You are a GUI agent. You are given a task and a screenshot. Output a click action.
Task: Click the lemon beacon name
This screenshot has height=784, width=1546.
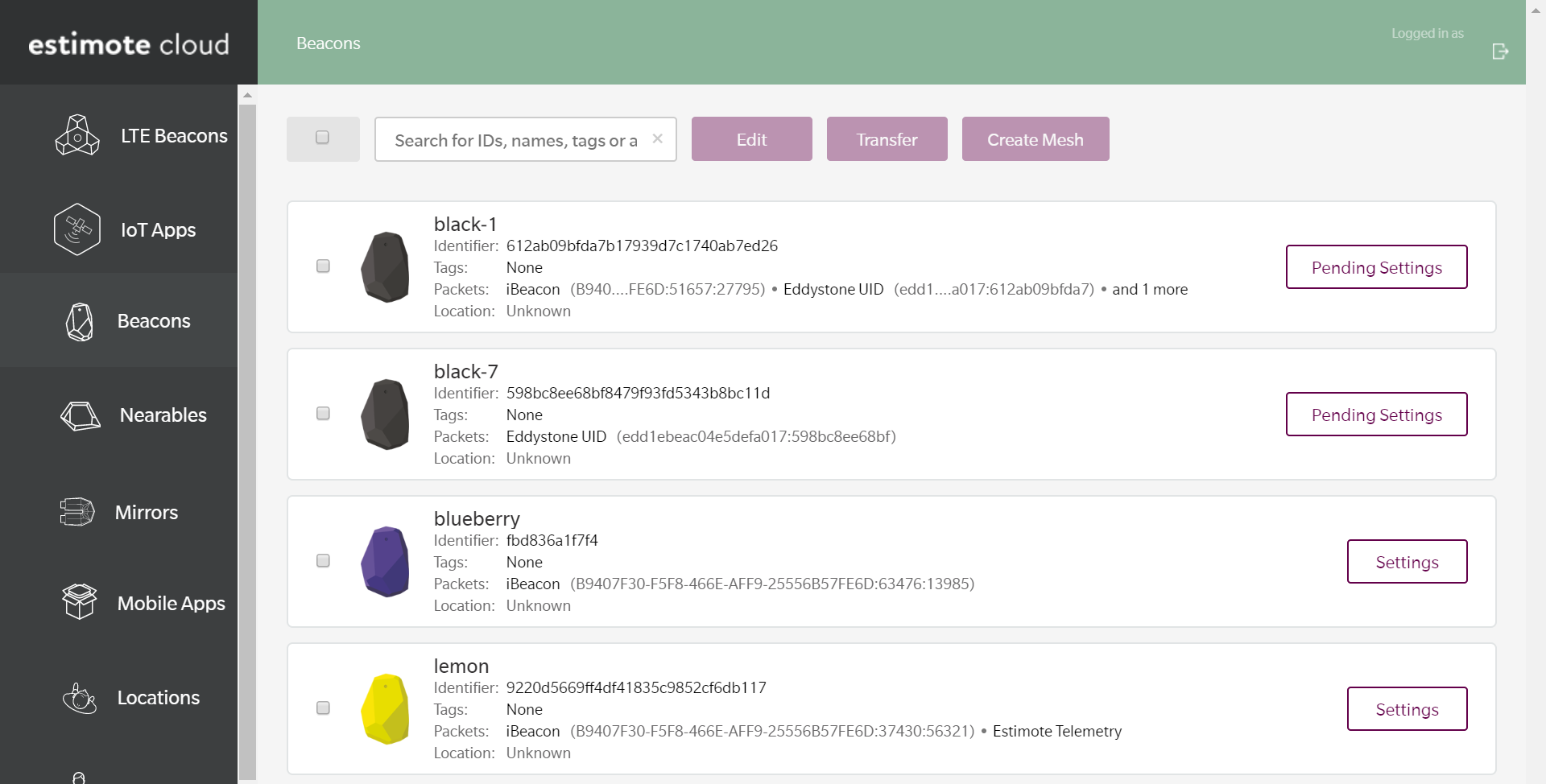(461, 666)
